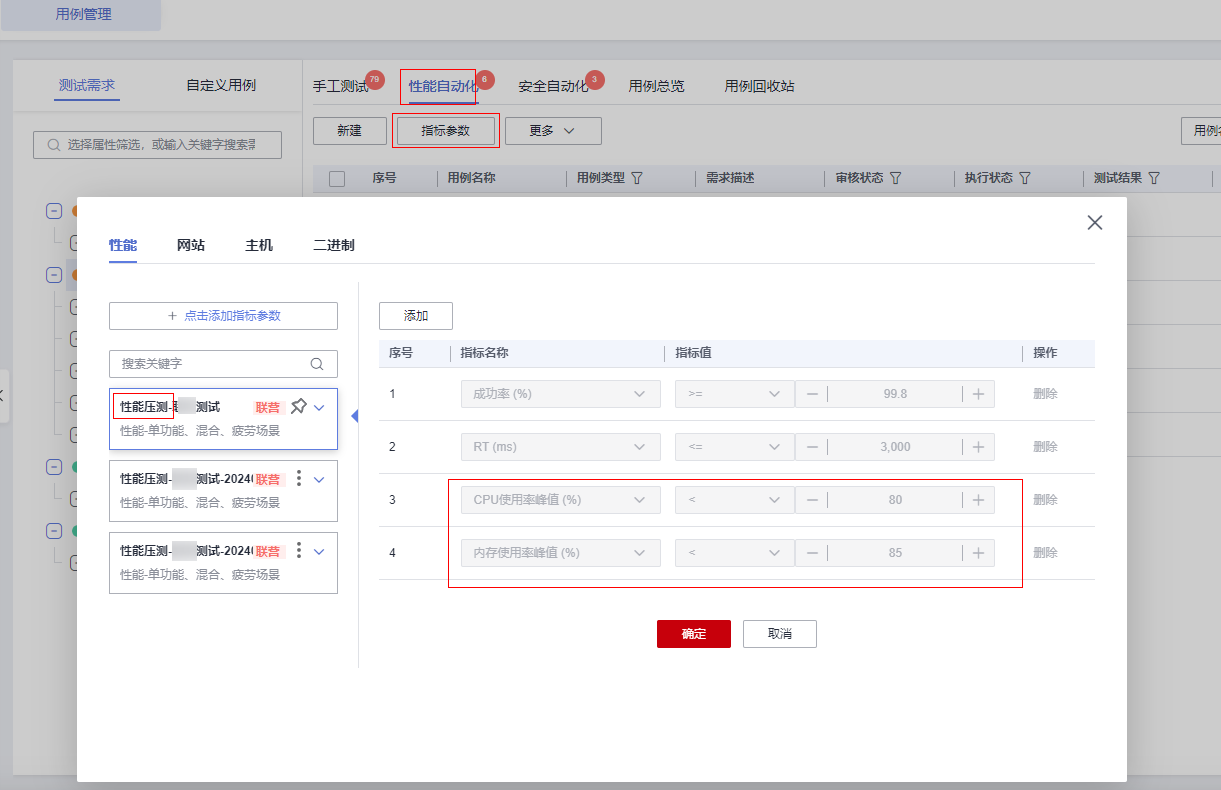Select all rows with header checkbox
Image resolution: width=1221 pixels, height=790 pixels.
pos(337,178)
